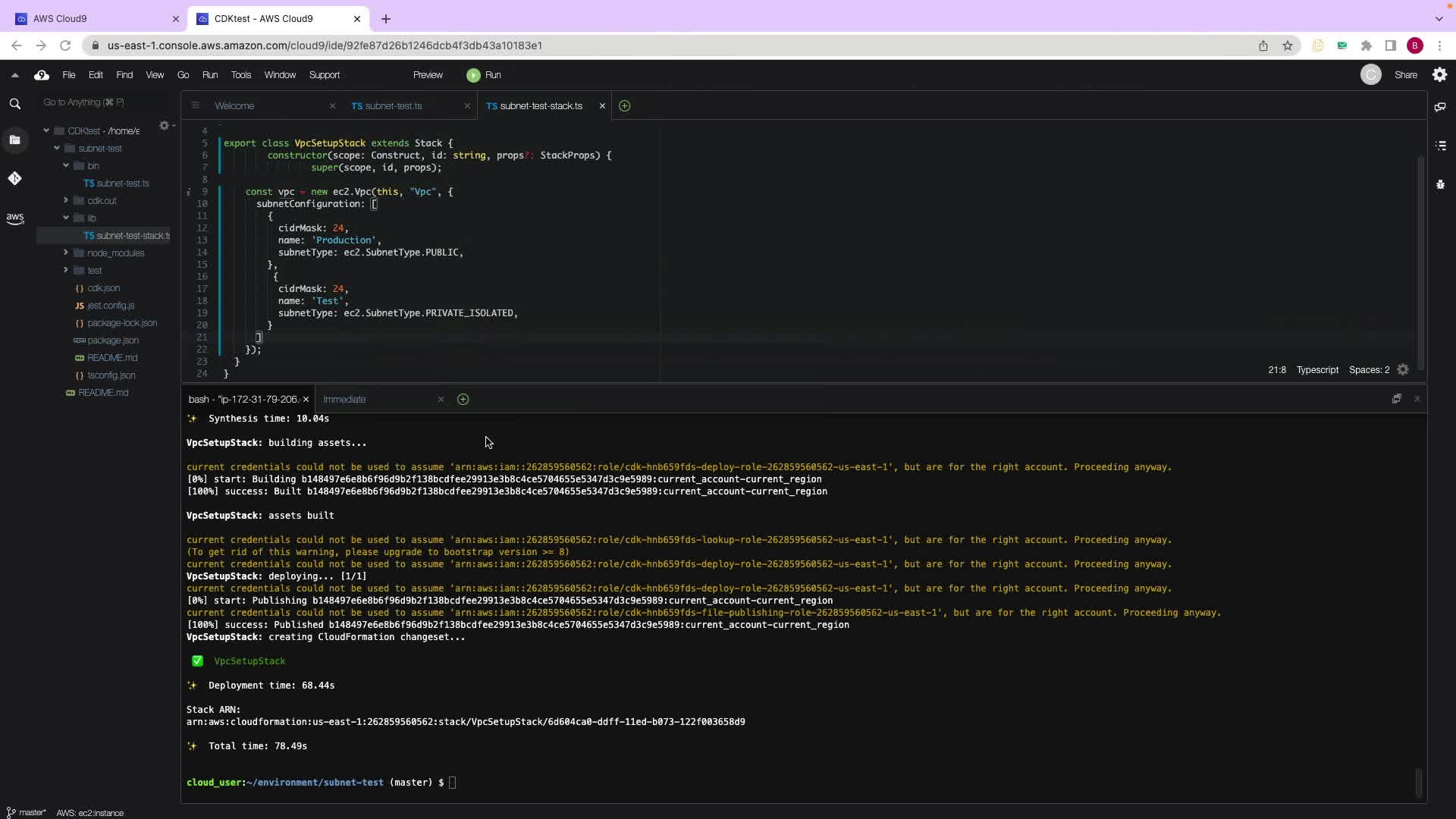
Task: Click the Share button
Action: [1405, 75]
